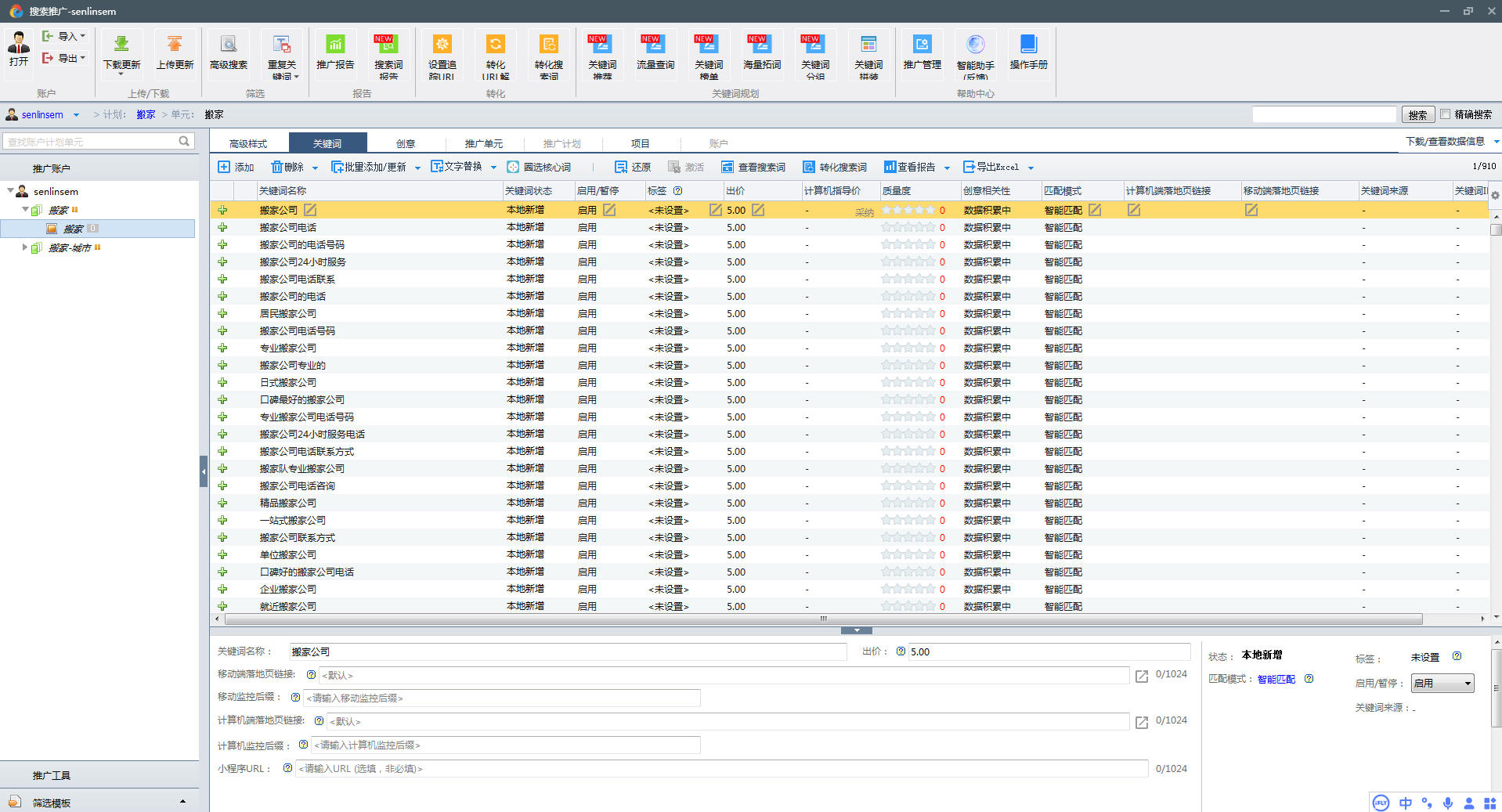Click the horizontal scrollbar under keyword table
The image size is (1502, 812).
pos(822,619)
